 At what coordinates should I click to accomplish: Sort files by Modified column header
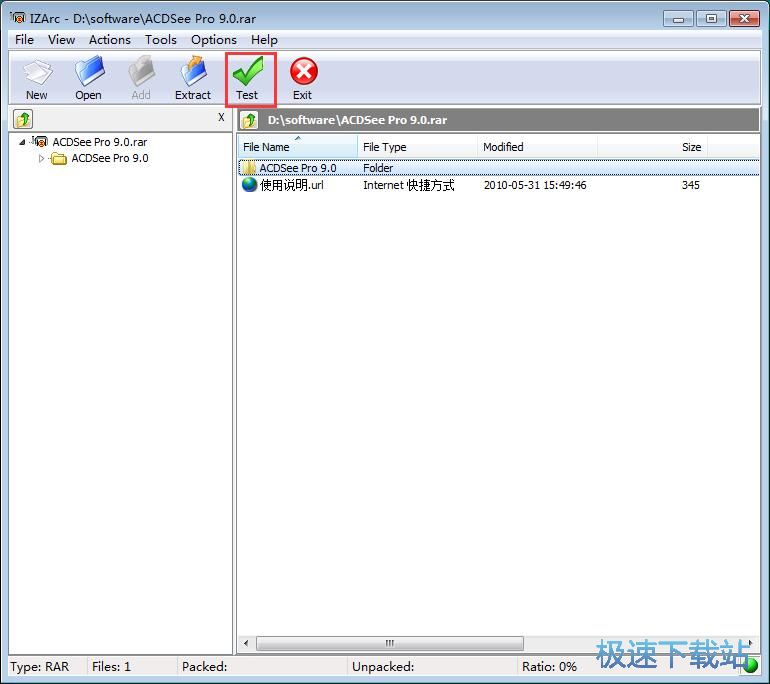click(536, 147)
